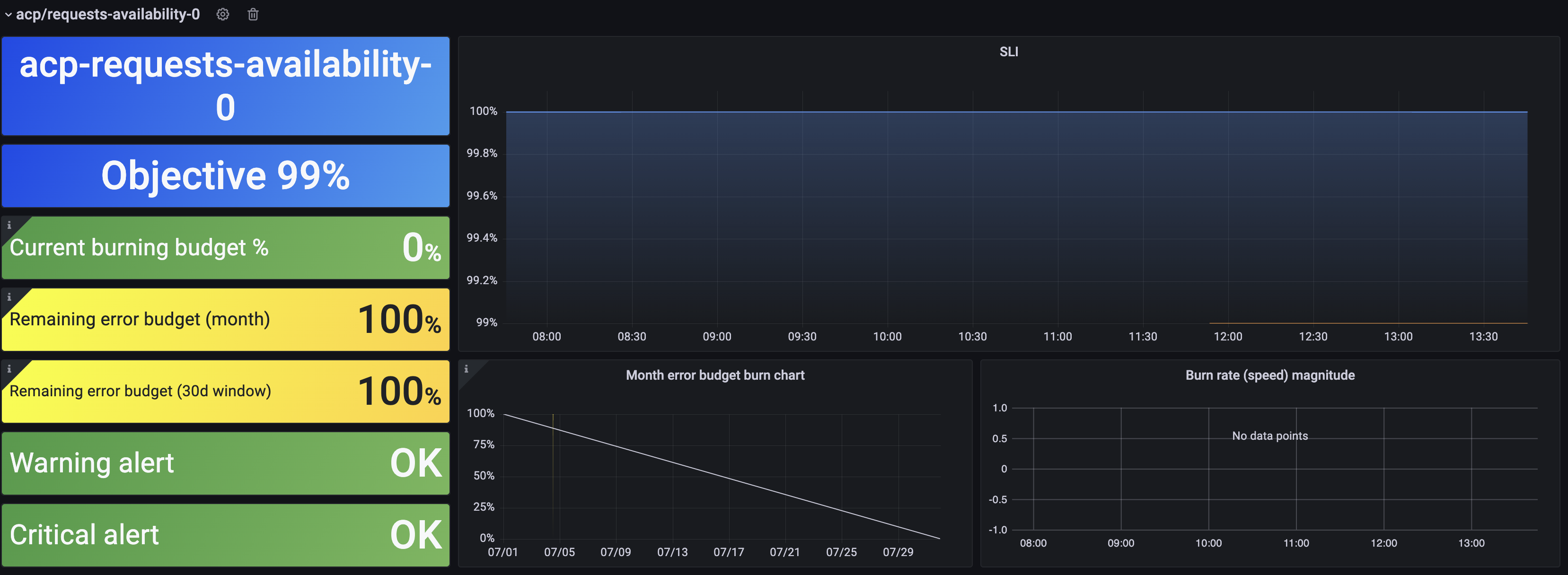Click info icon on Remaining error budget (month)
Viewport: 1568px width, 575px height.
click(9, 297)
